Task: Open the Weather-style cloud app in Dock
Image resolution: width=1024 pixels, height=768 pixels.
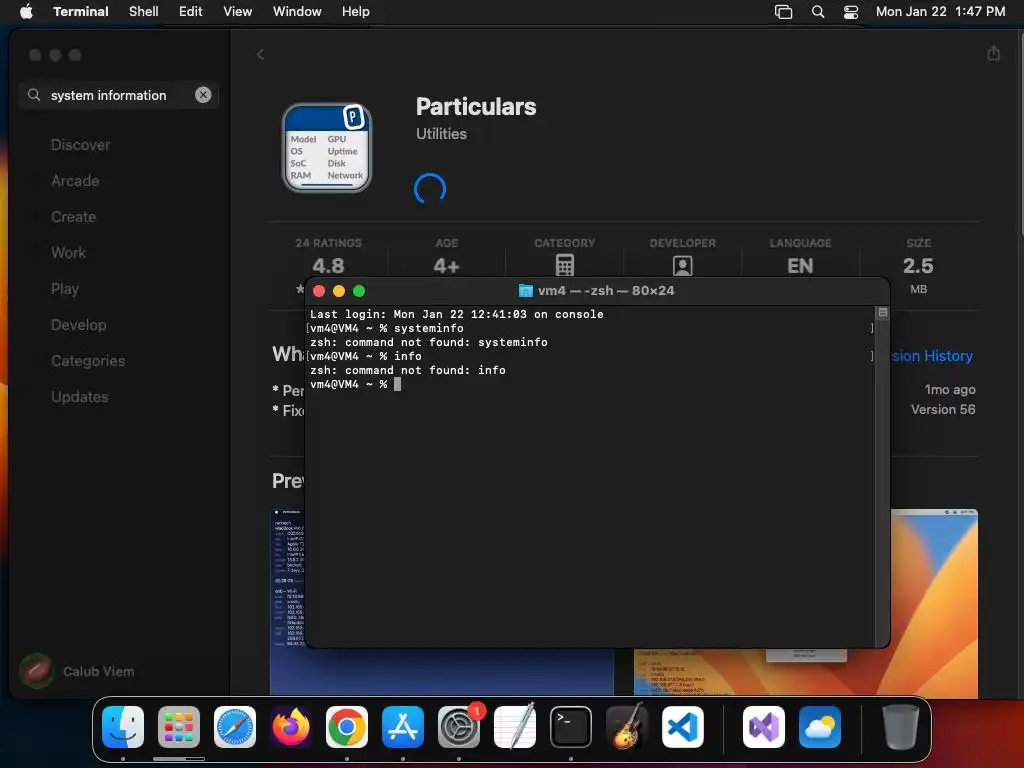Action: click(x=820, y=726)
